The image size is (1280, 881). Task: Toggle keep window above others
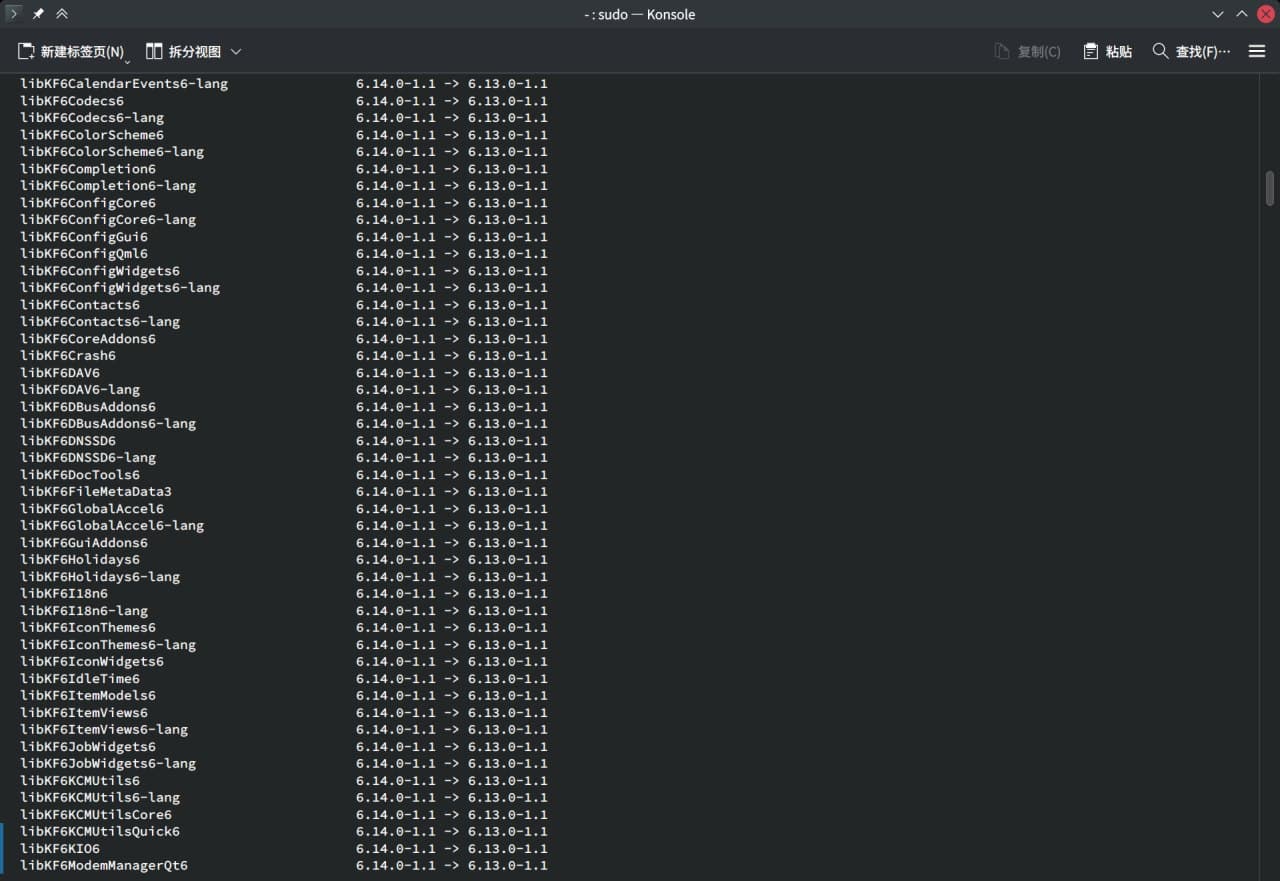click(62, 14)
